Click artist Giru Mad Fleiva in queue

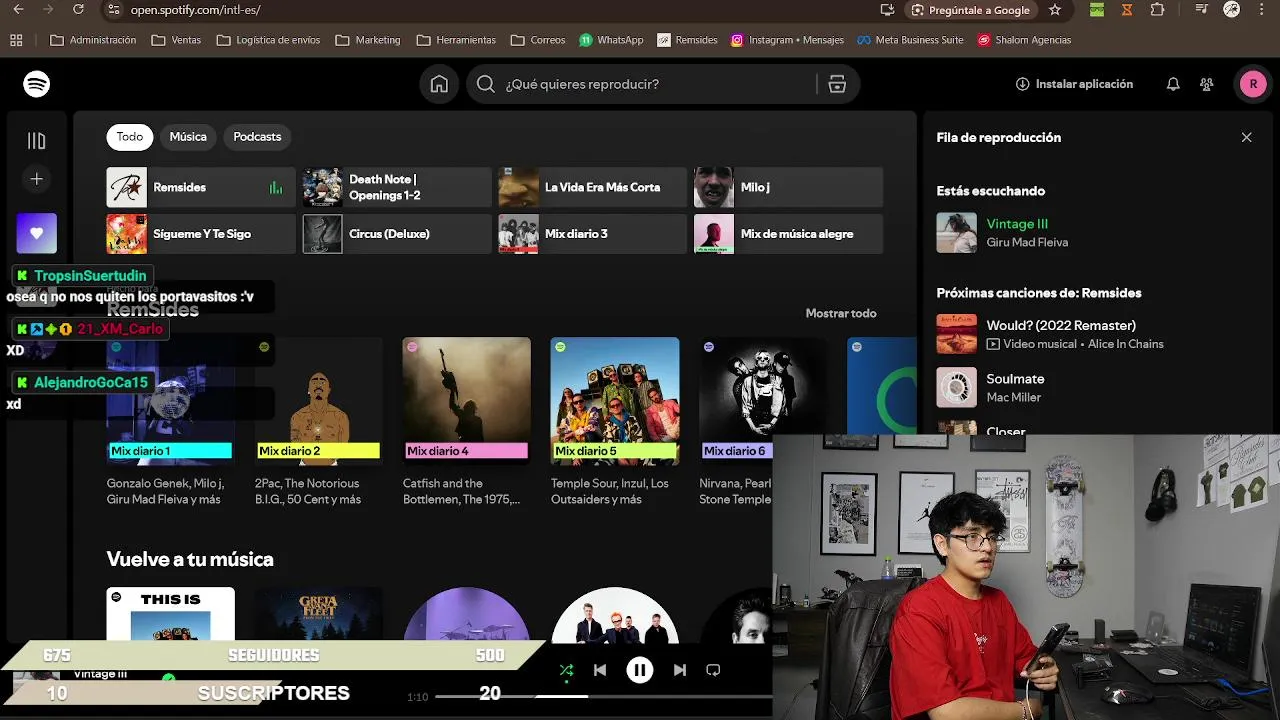(1027, 242)
